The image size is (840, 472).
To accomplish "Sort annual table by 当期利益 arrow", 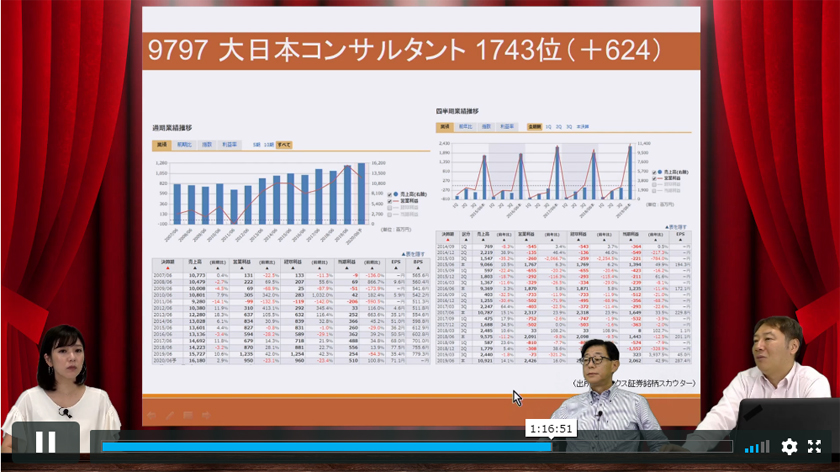I will click(347, 268).
